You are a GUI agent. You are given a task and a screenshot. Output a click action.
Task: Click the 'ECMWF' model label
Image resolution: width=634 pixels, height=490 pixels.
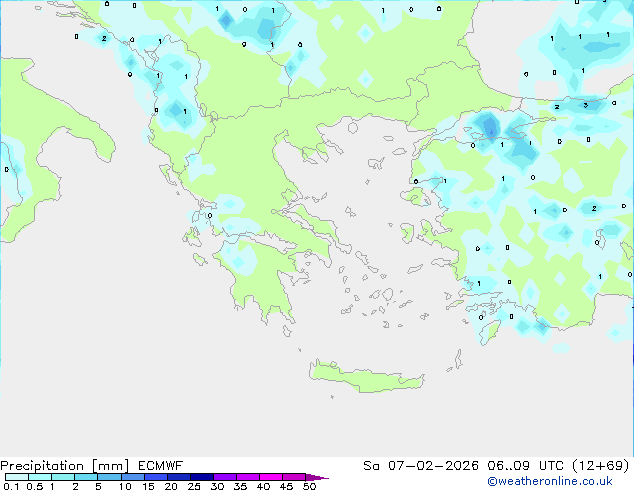[x=161, y=466]
